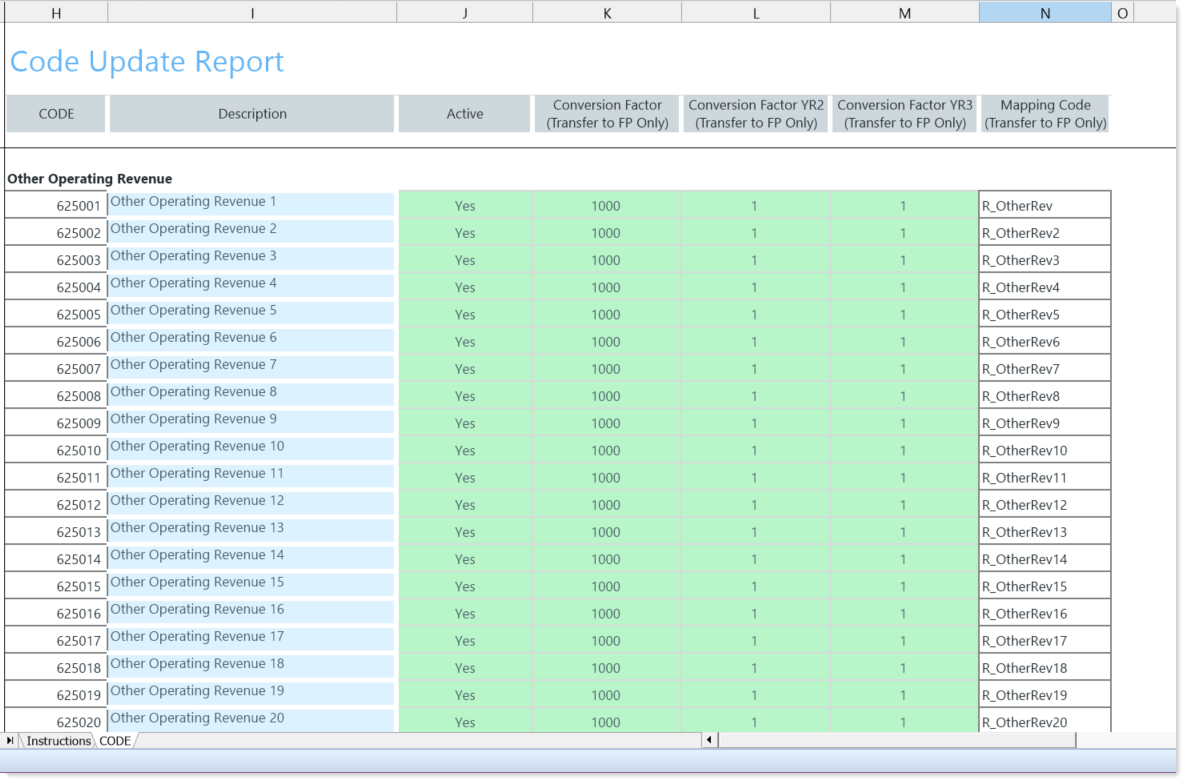Image resolution: width=1186 pixels, height=783 pixels.
Task: Switch to the Instructions sheet tab
Action: pos(57,741)
